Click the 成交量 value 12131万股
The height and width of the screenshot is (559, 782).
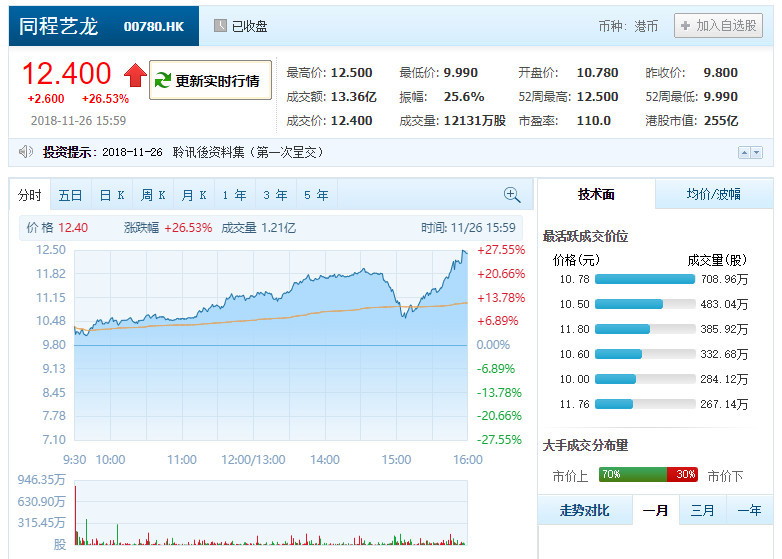pyautogui.click(x=475, y=121)
